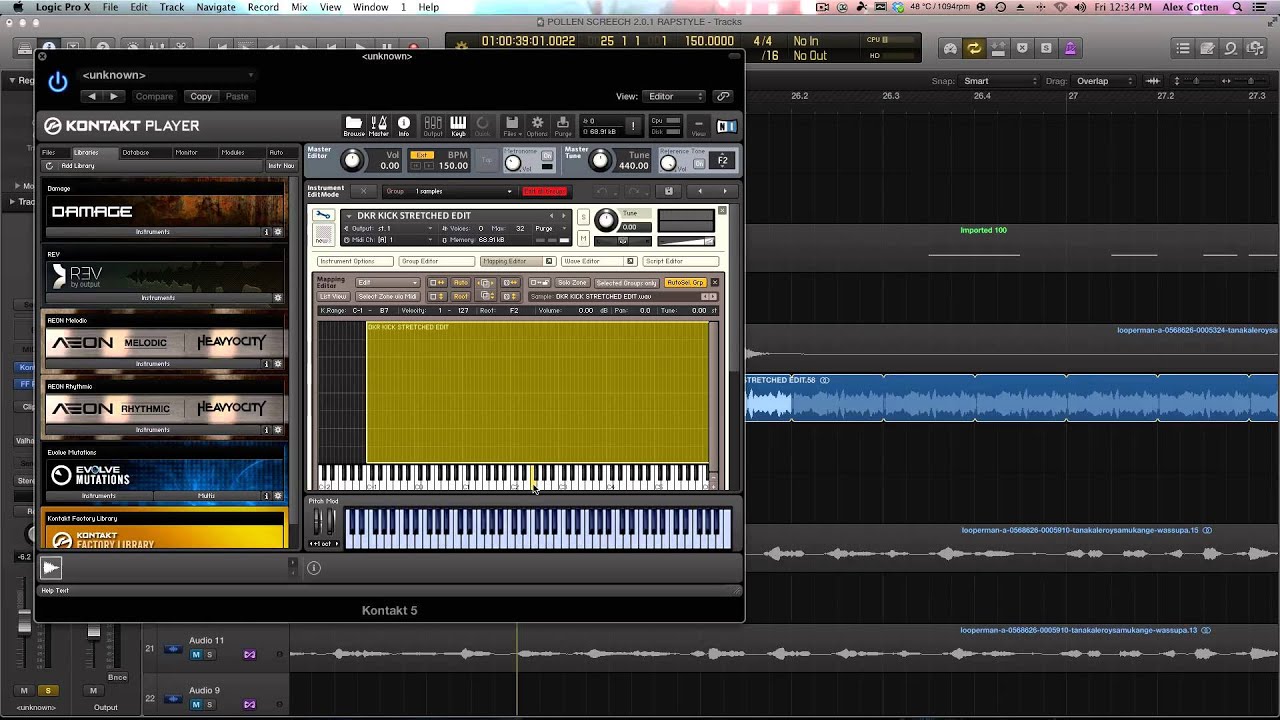The image size is (1280, 720).
Task: Toggle Selected Groups only
Action: click(627, 283)
